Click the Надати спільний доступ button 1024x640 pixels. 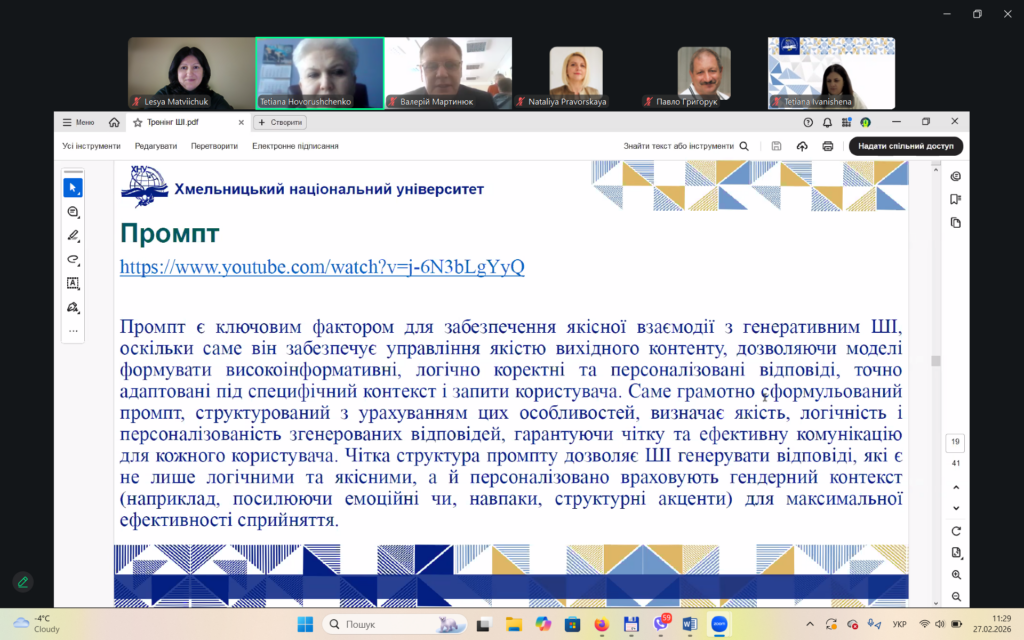click(905, 146)
